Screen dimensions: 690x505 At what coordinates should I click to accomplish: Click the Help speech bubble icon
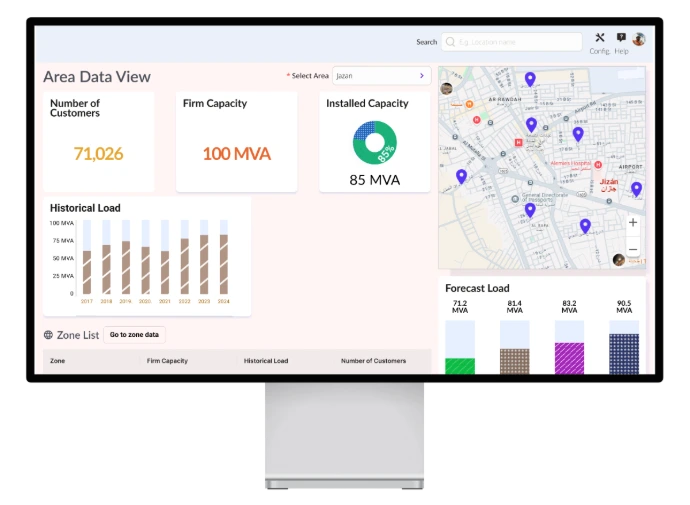621,38
